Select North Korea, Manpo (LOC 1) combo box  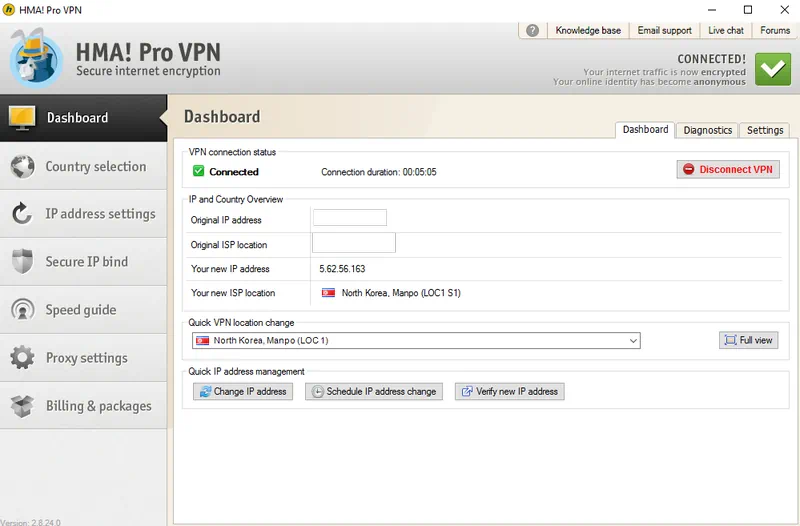tap(416, 340)
